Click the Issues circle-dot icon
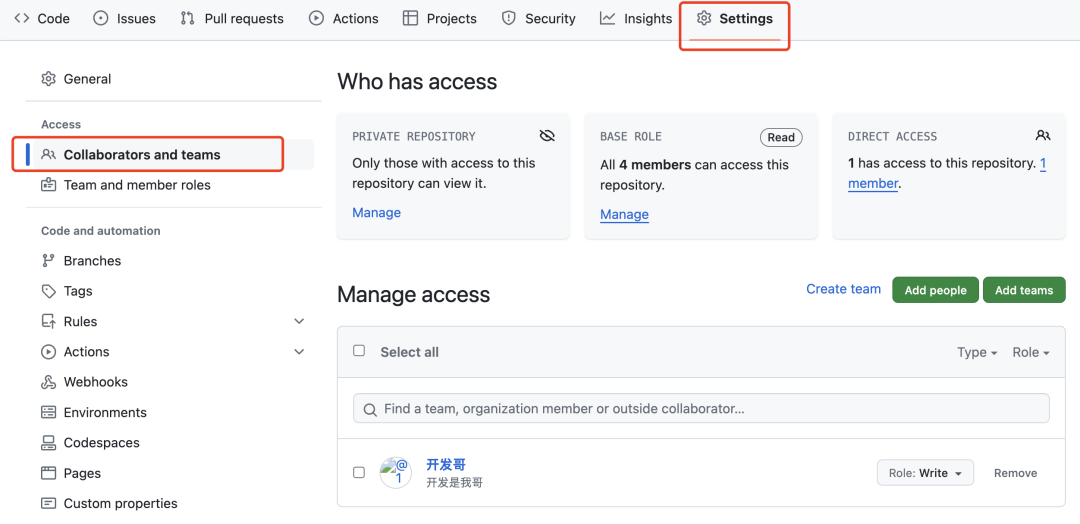1080x524 pixels. pyautogui.click(x=101, y=19)
